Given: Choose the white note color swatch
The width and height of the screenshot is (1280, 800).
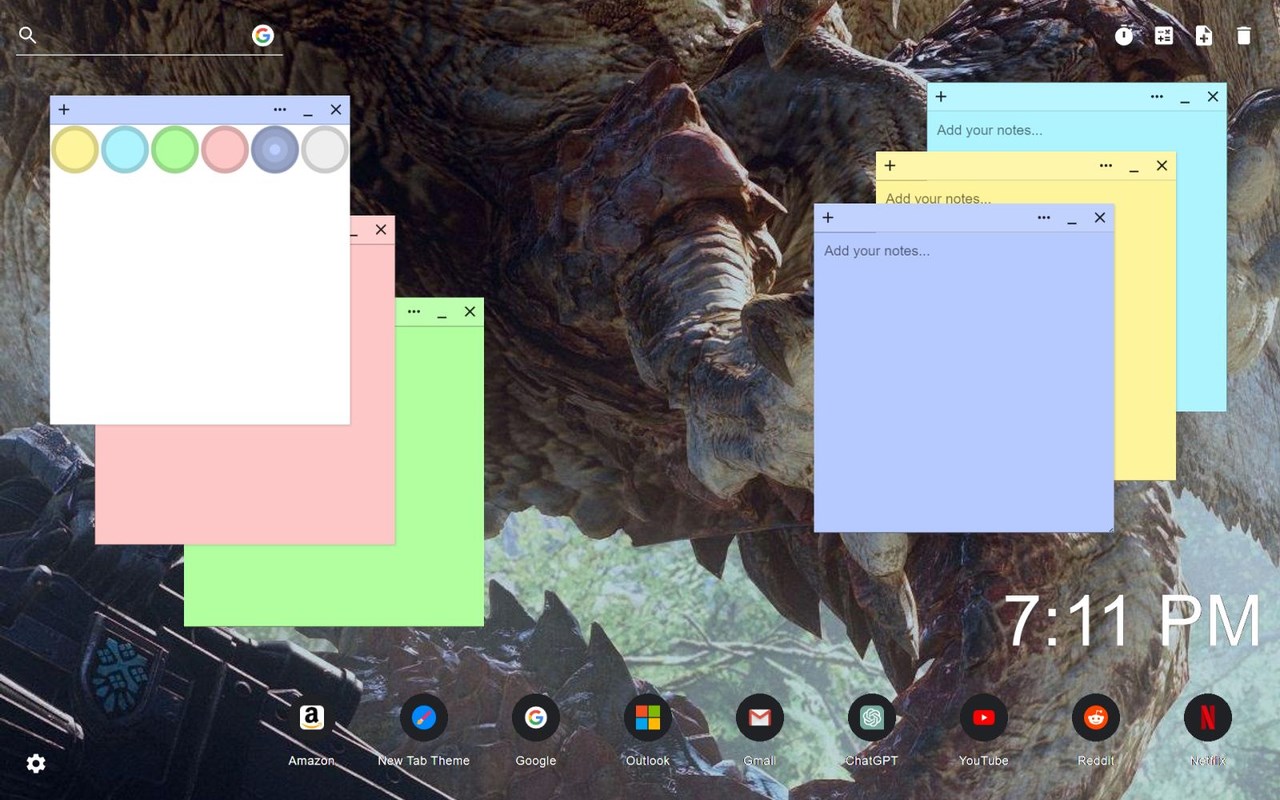Looking at the screenshot, I should pyautogui.click(x=325, y=149).
